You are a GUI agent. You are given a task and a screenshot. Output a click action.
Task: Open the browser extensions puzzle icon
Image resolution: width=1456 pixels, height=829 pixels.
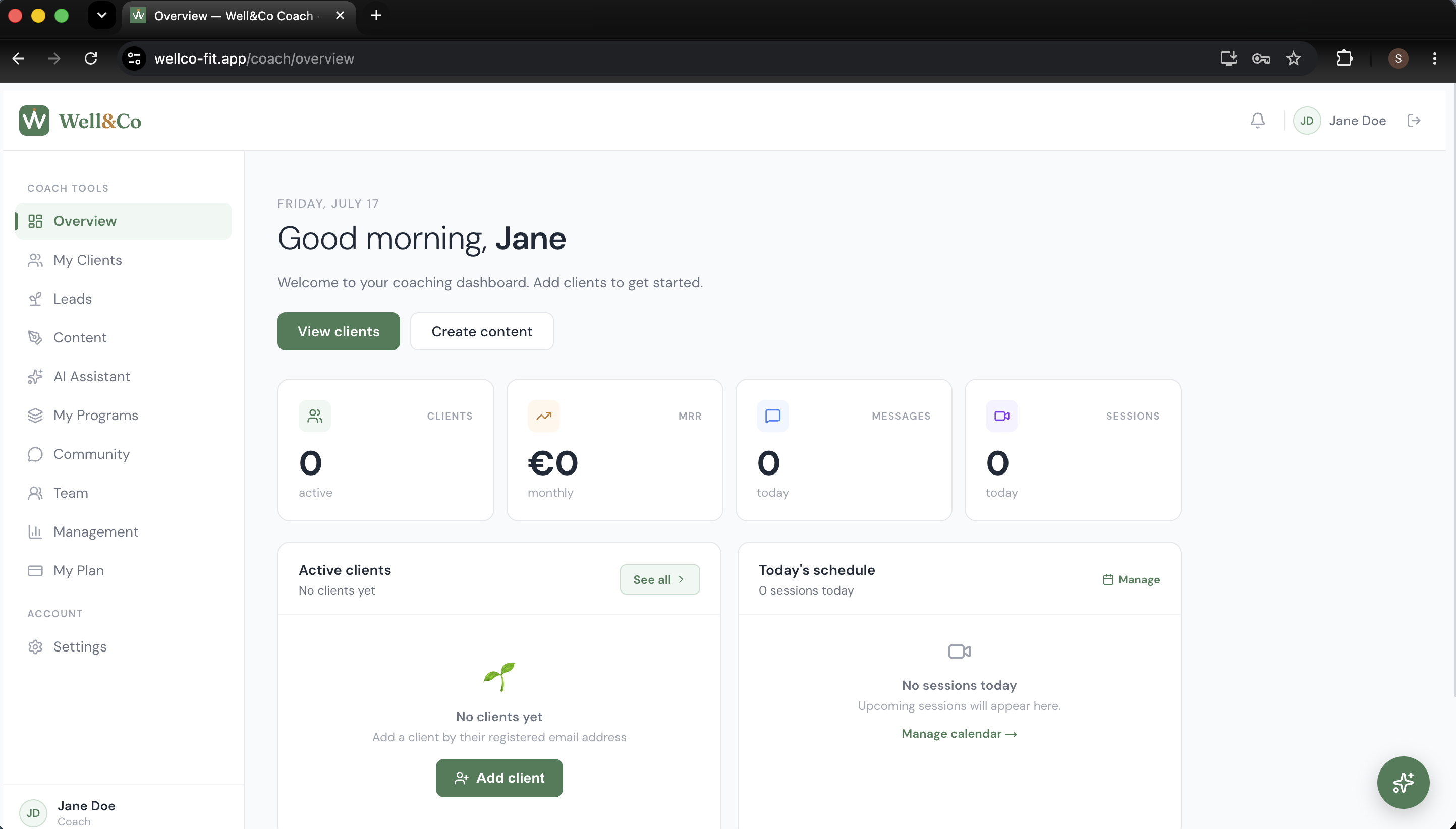1345,58
